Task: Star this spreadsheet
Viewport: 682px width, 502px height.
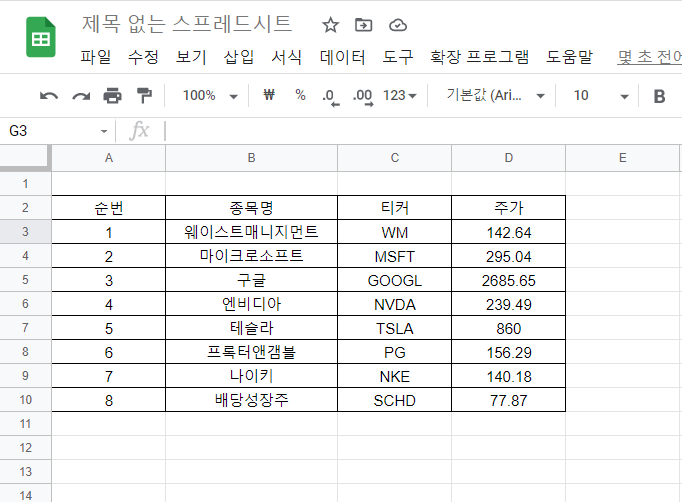Action: [331, 25]
